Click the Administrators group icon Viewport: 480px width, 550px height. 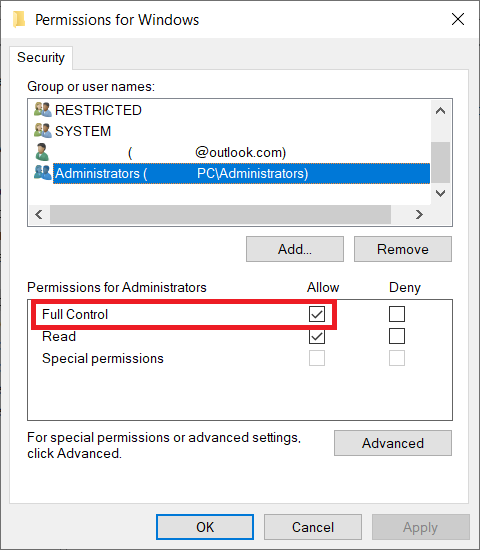[x=42, y=173]
